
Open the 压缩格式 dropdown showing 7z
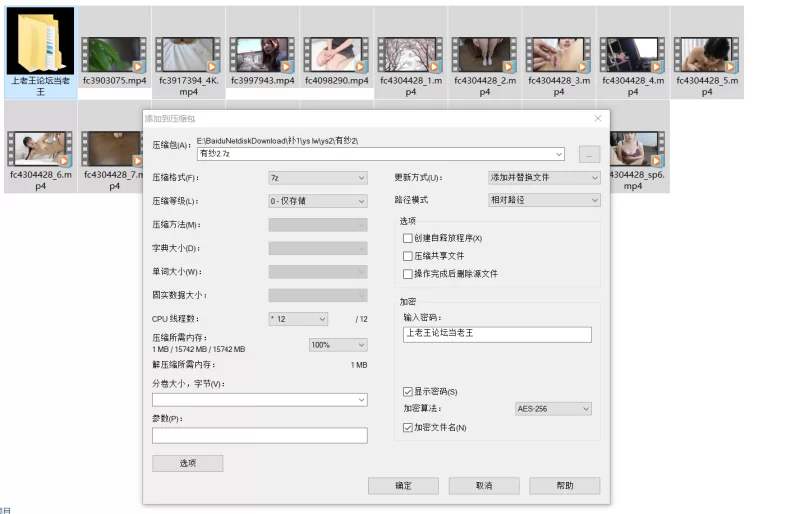point(317,178)
